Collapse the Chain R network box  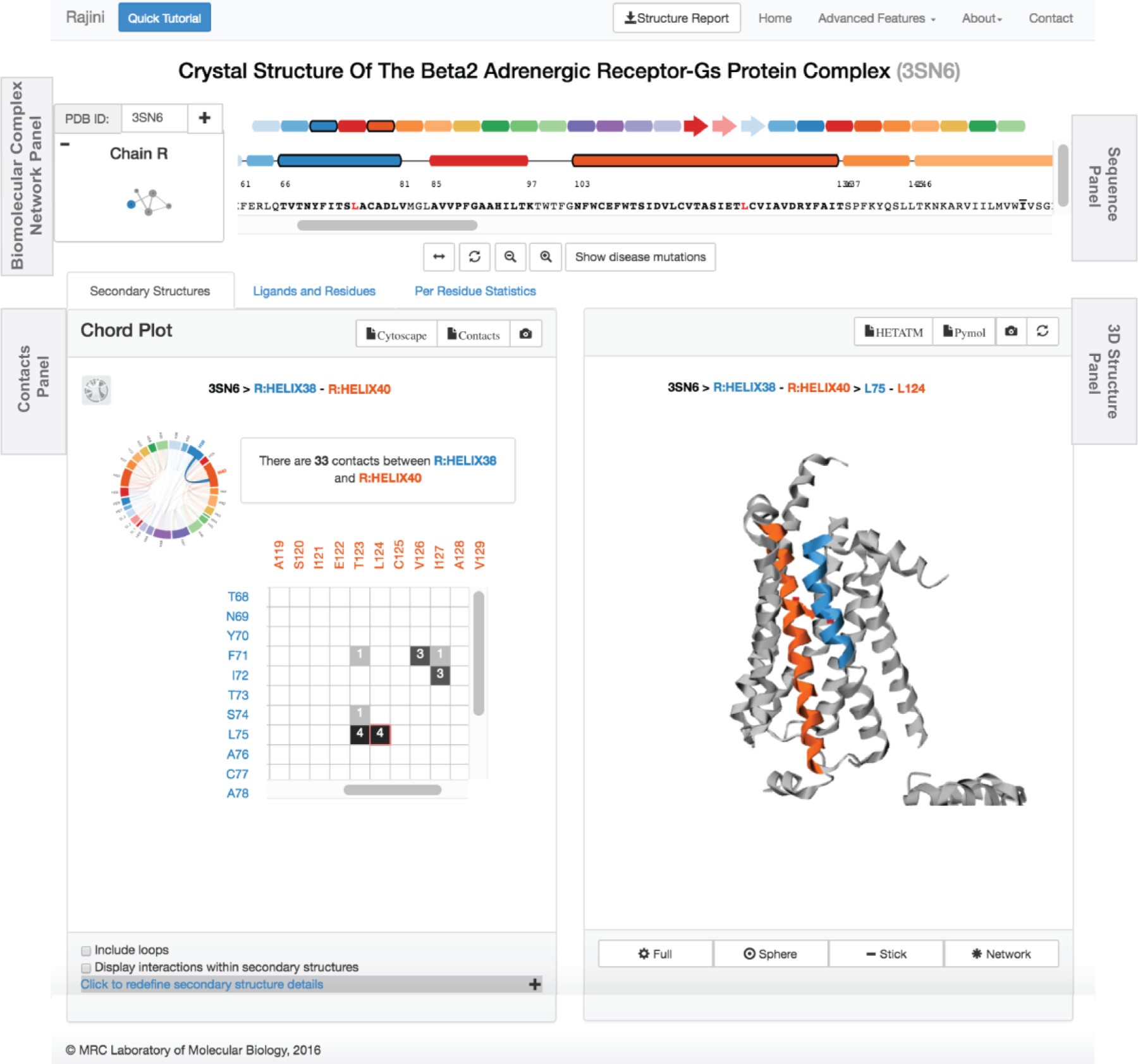(x=65, y=145)
